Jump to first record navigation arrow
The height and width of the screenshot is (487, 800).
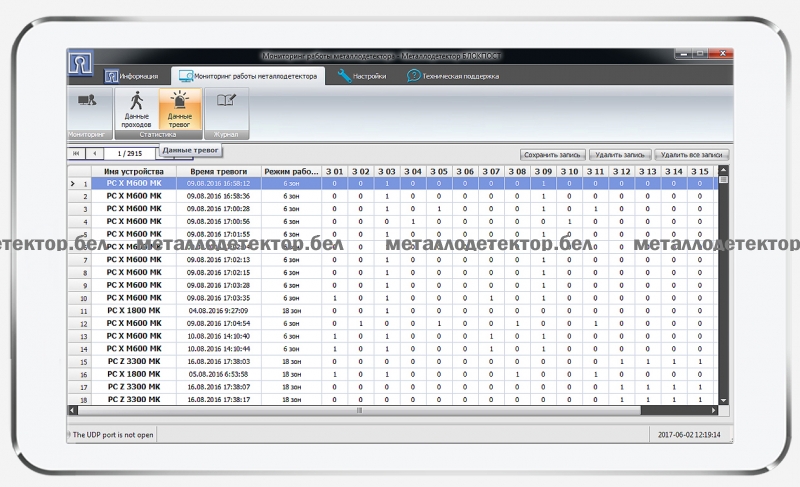(x=76, y=154)
